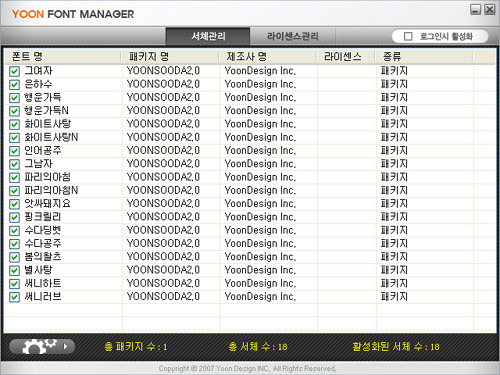Uncheck the 파리의아침 font checkbox

pos(14,178)
